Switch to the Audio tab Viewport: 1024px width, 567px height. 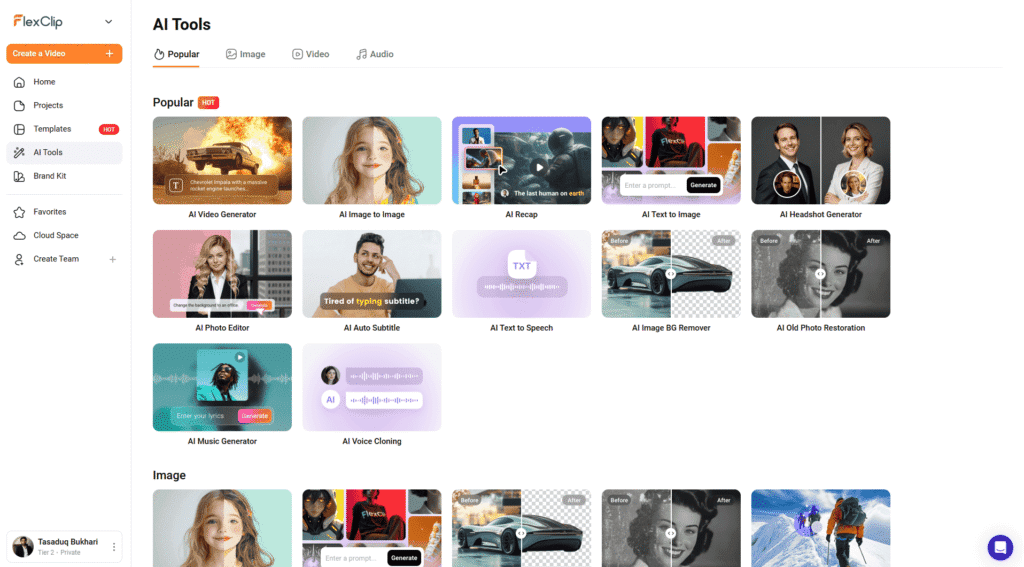tap(375, 54)
